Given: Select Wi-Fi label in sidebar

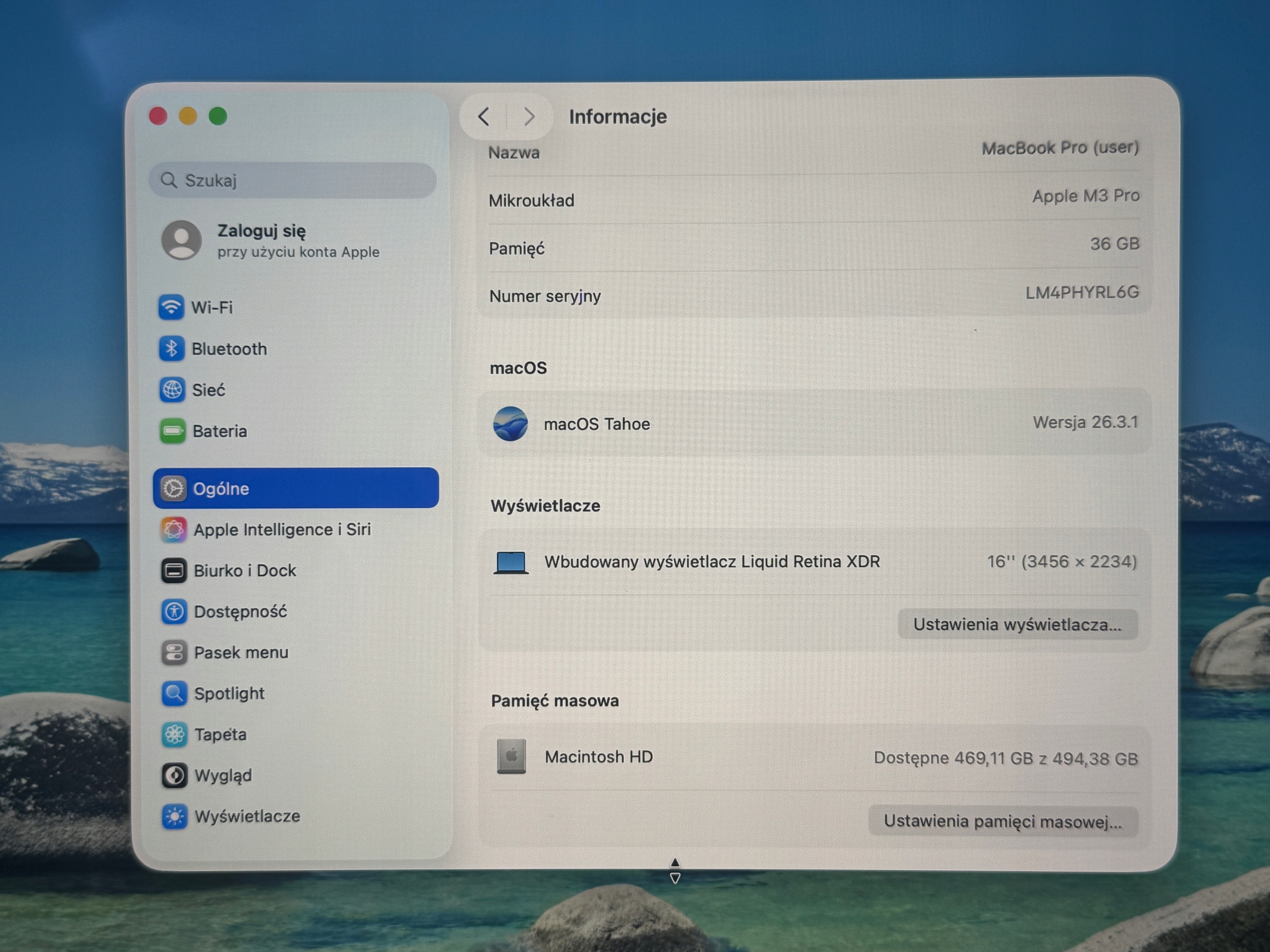Looking at the screenshot, I should (x=212, y=307).
